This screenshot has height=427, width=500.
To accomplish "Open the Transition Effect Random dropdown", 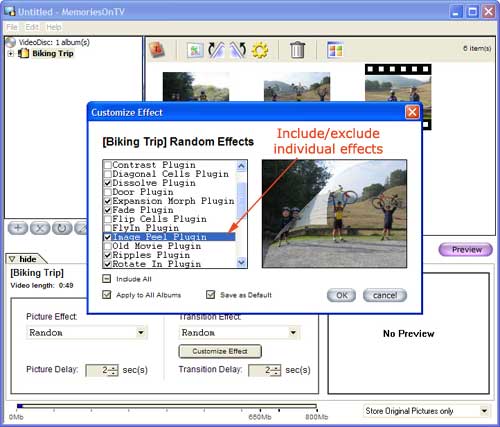I will click(x=293, y=332).
